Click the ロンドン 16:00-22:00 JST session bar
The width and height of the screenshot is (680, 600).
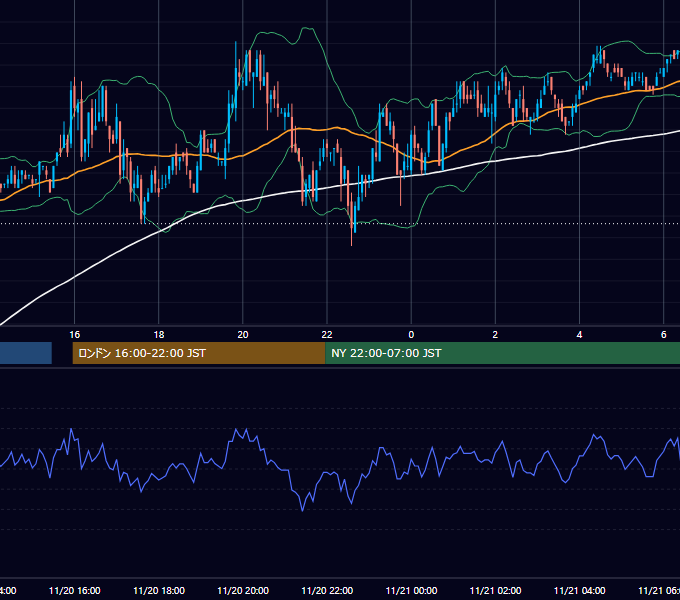199,353
